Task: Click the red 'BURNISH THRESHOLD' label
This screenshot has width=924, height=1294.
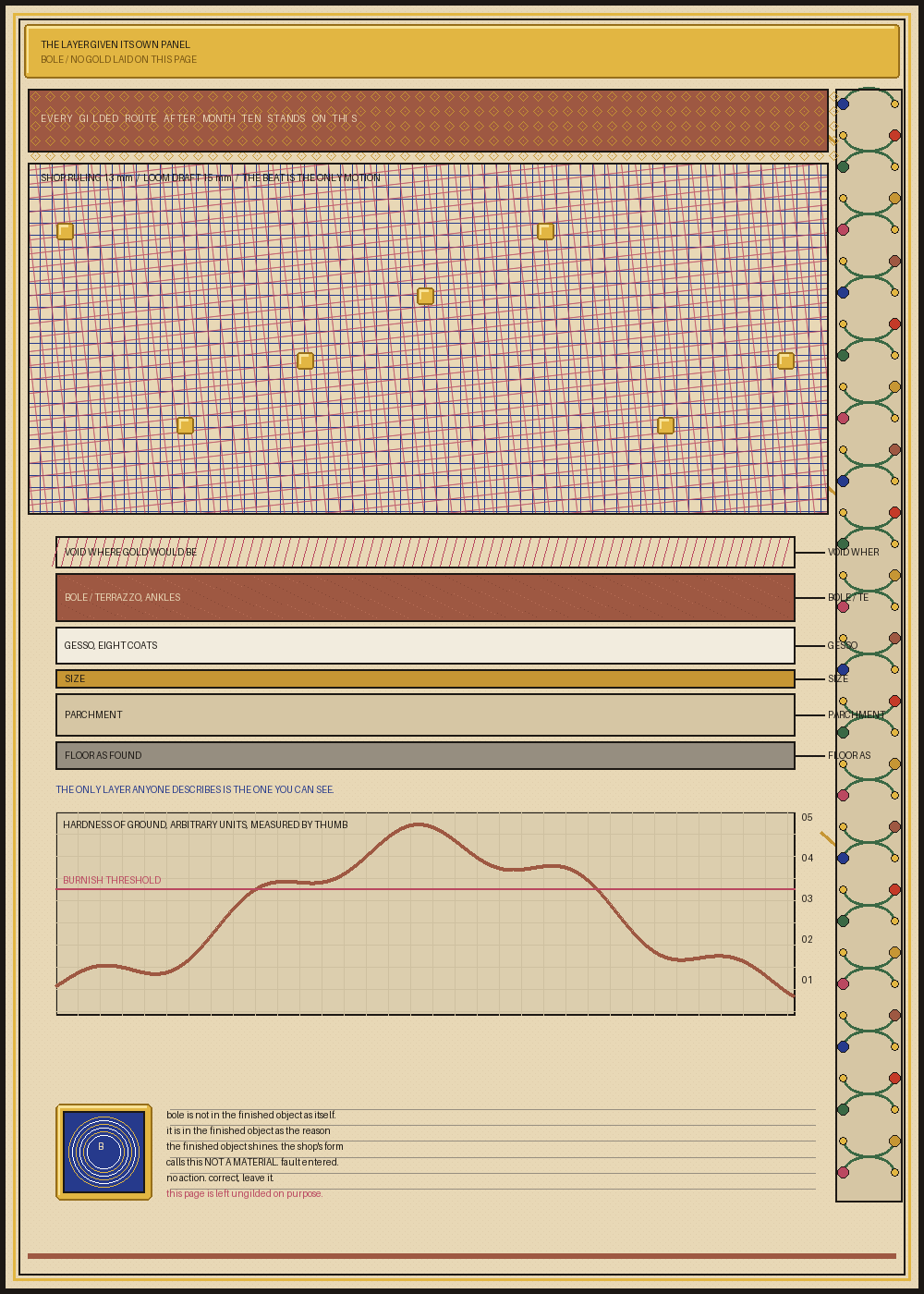Action: tap(112, 880)
